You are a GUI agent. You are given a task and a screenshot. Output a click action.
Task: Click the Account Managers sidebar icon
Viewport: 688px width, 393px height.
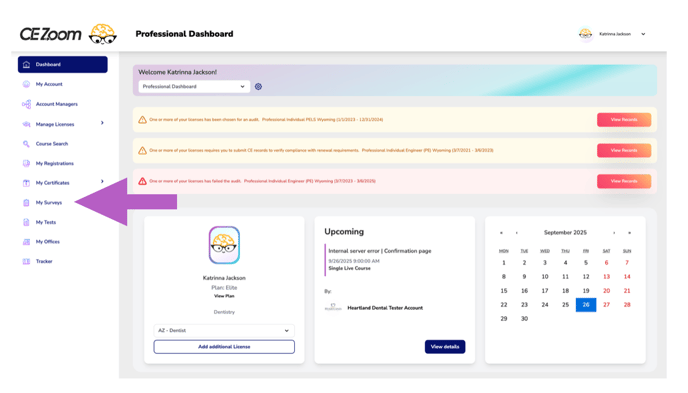click(26, 104)
